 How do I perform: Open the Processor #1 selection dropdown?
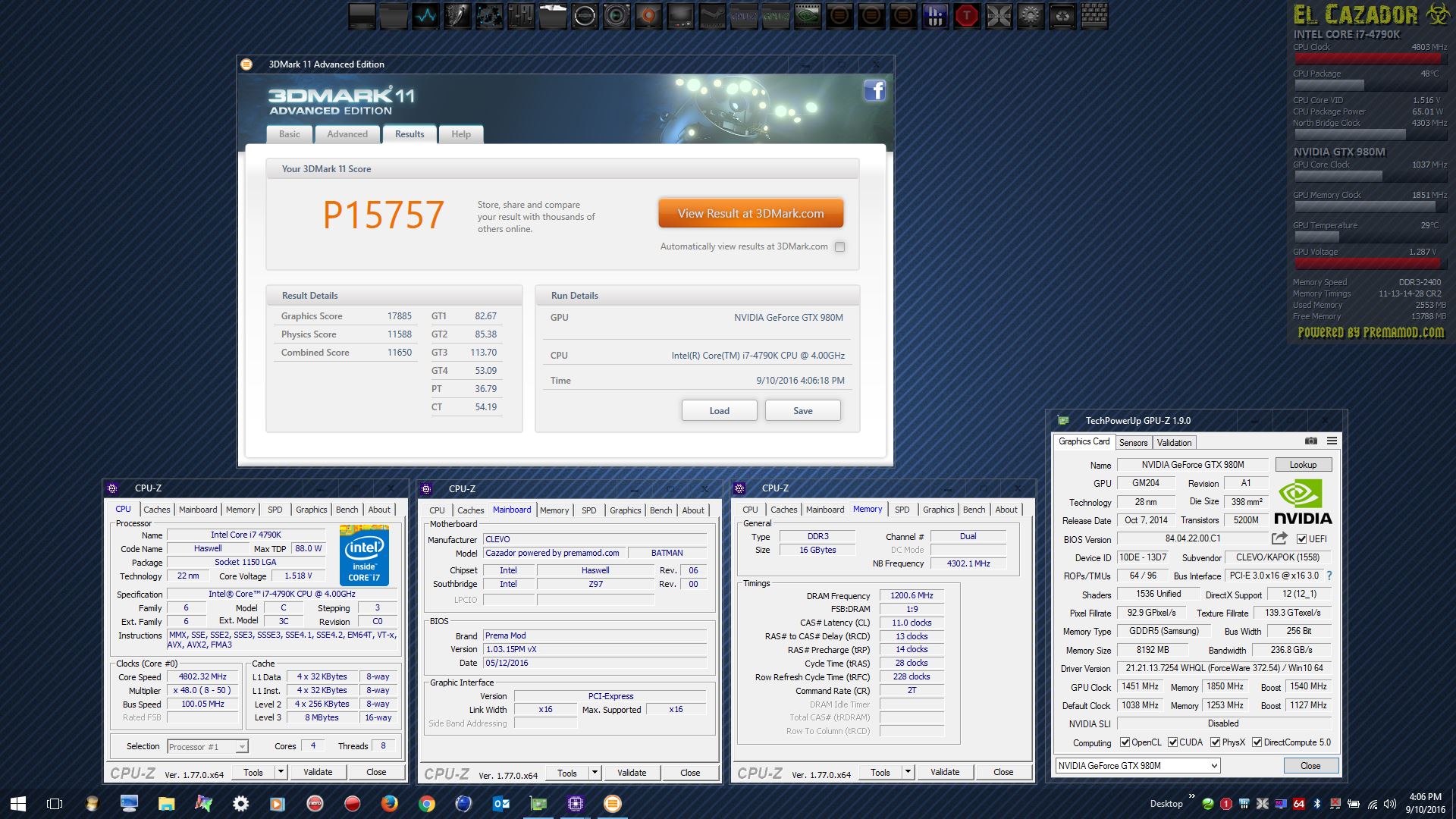point(207,747)
